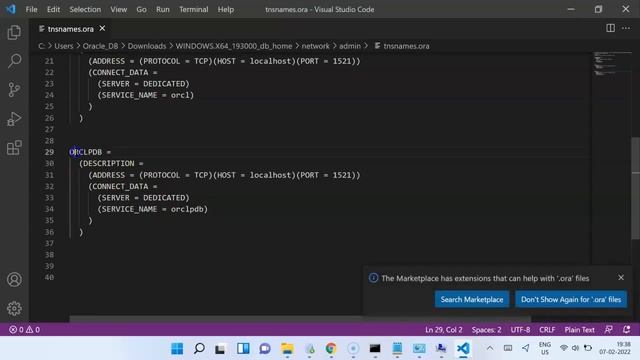The image size is (640, 360).
Task: Open the clock and date 07-02-2022
Action: click(x=615, y=348)
